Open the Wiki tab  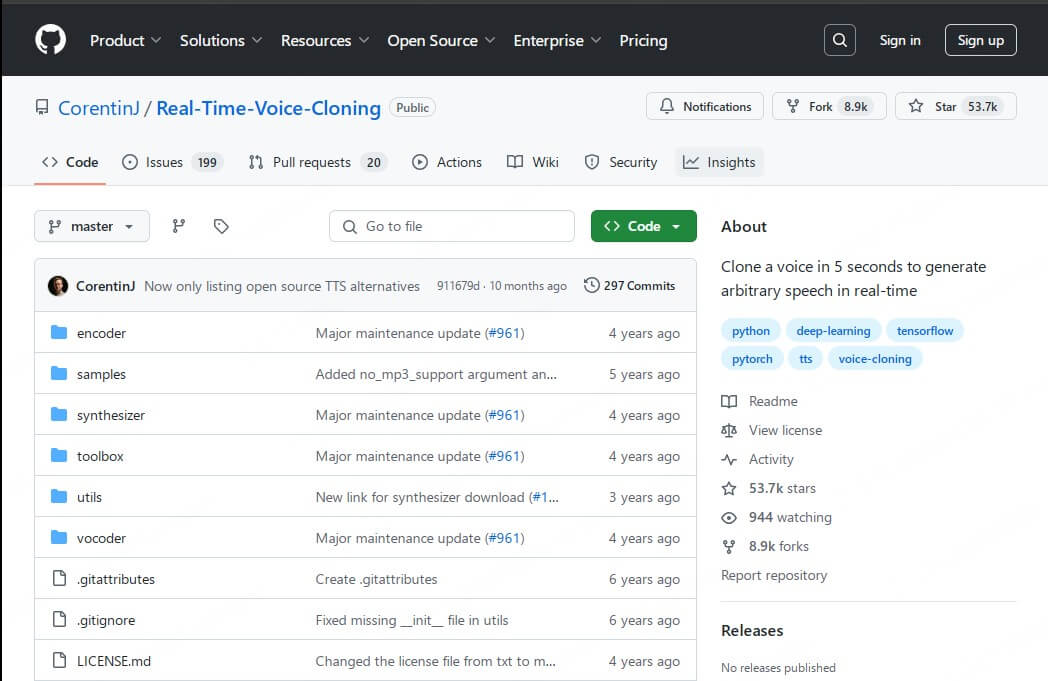point(533,162)
